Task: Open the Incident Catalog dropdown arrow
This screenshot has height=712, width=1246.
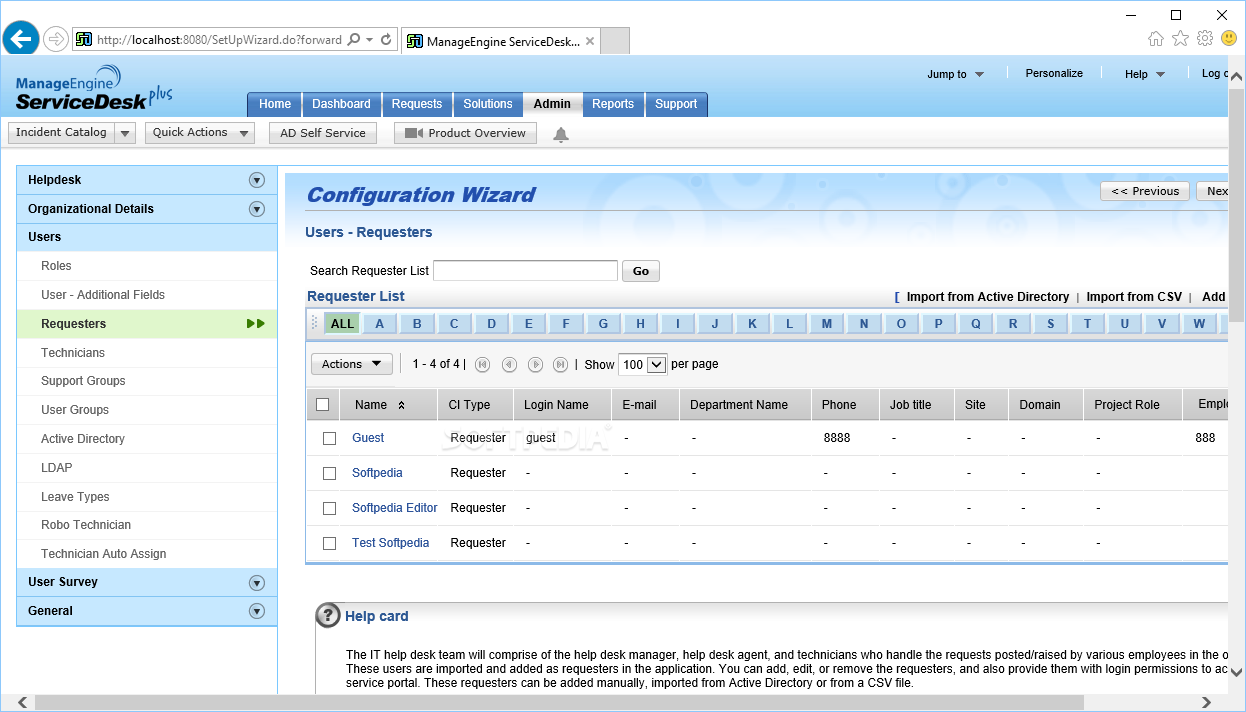Action: pos(125,133)
